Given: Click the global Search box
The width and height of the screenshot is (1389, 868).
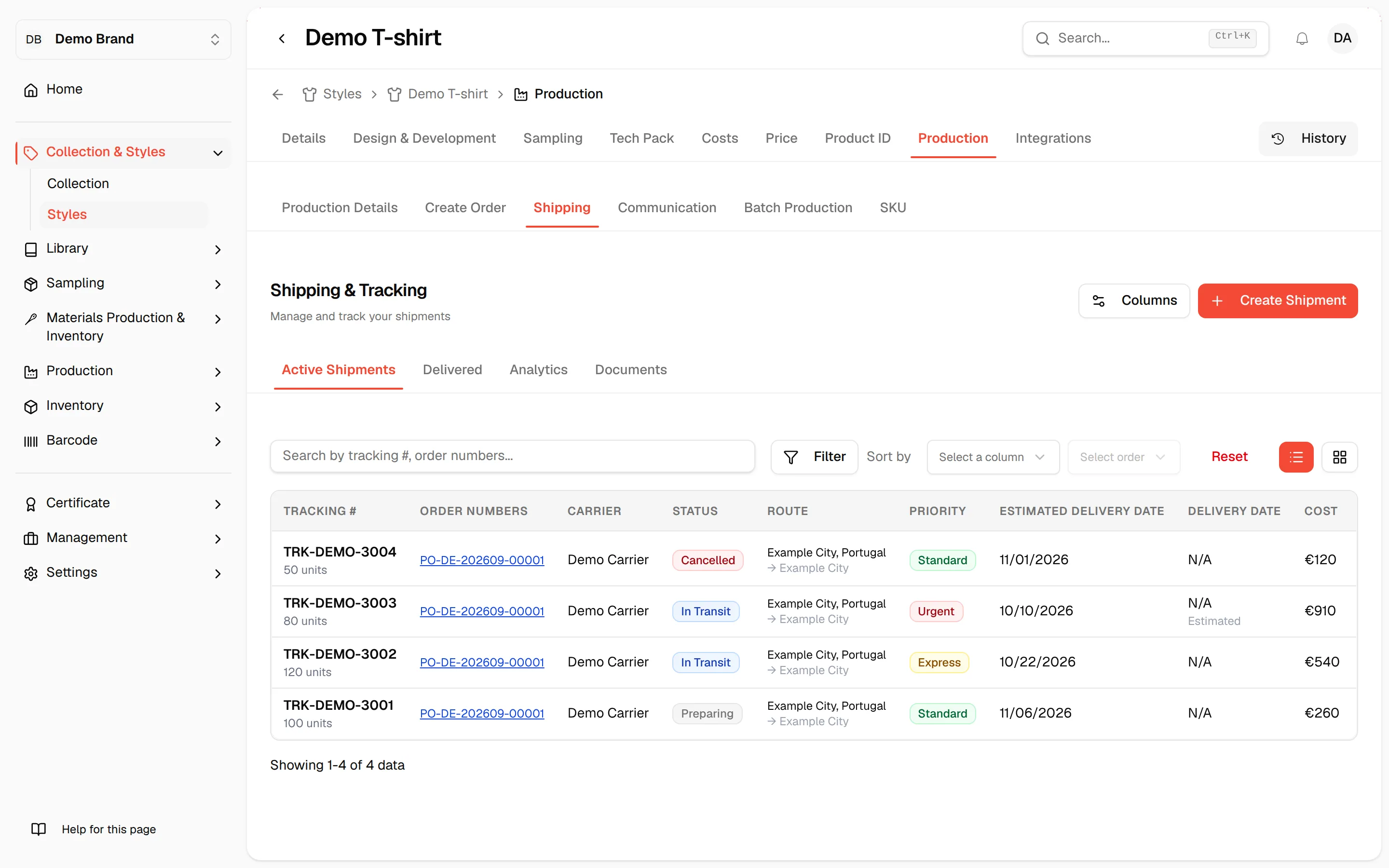Looking at the screenshot, I should point(1145,39).
